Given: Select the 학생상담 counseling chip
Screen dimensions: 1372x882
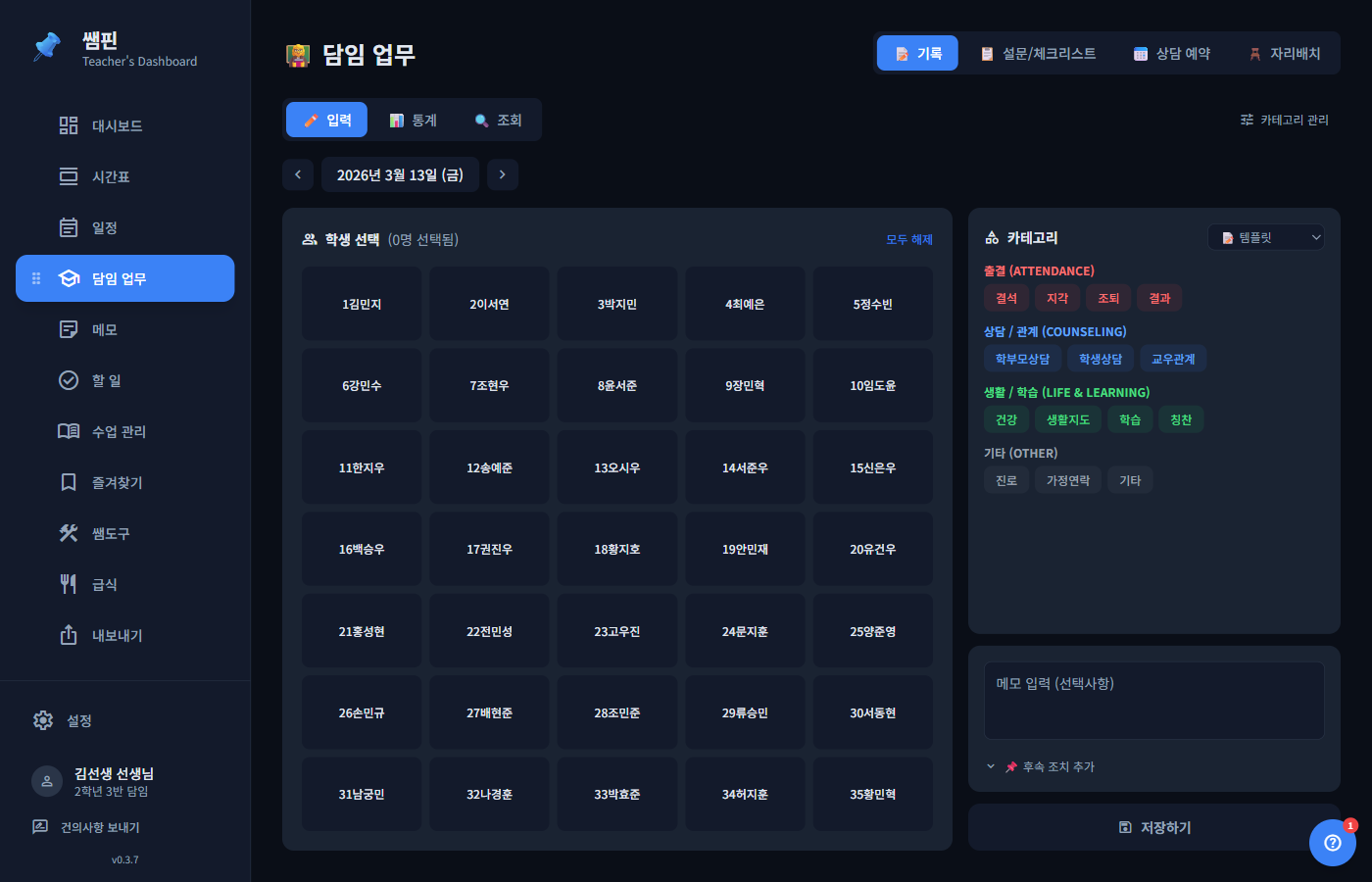Looking at the screenshot, I should (x=1098, y=358).
